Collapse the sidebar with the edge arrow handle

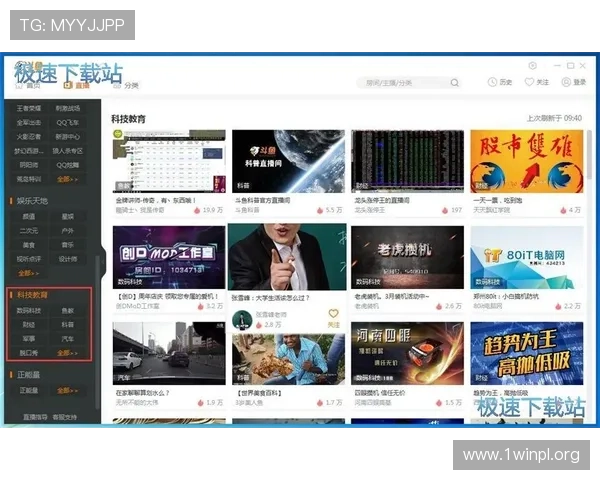pyautogui.click(x=103, y=264)
